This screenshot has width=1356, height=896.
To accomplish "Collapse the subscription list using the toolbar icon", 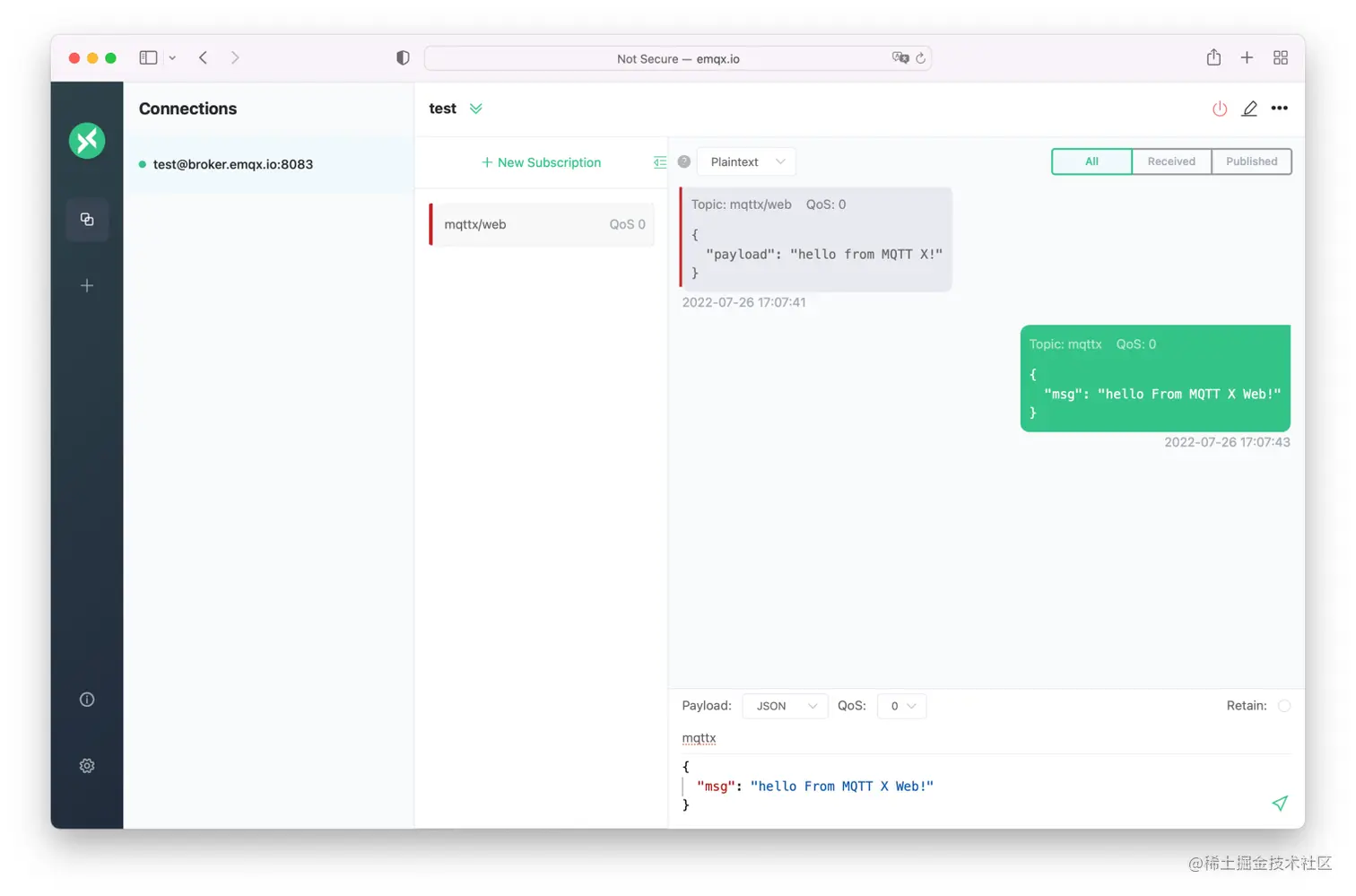I will [661, 162].
